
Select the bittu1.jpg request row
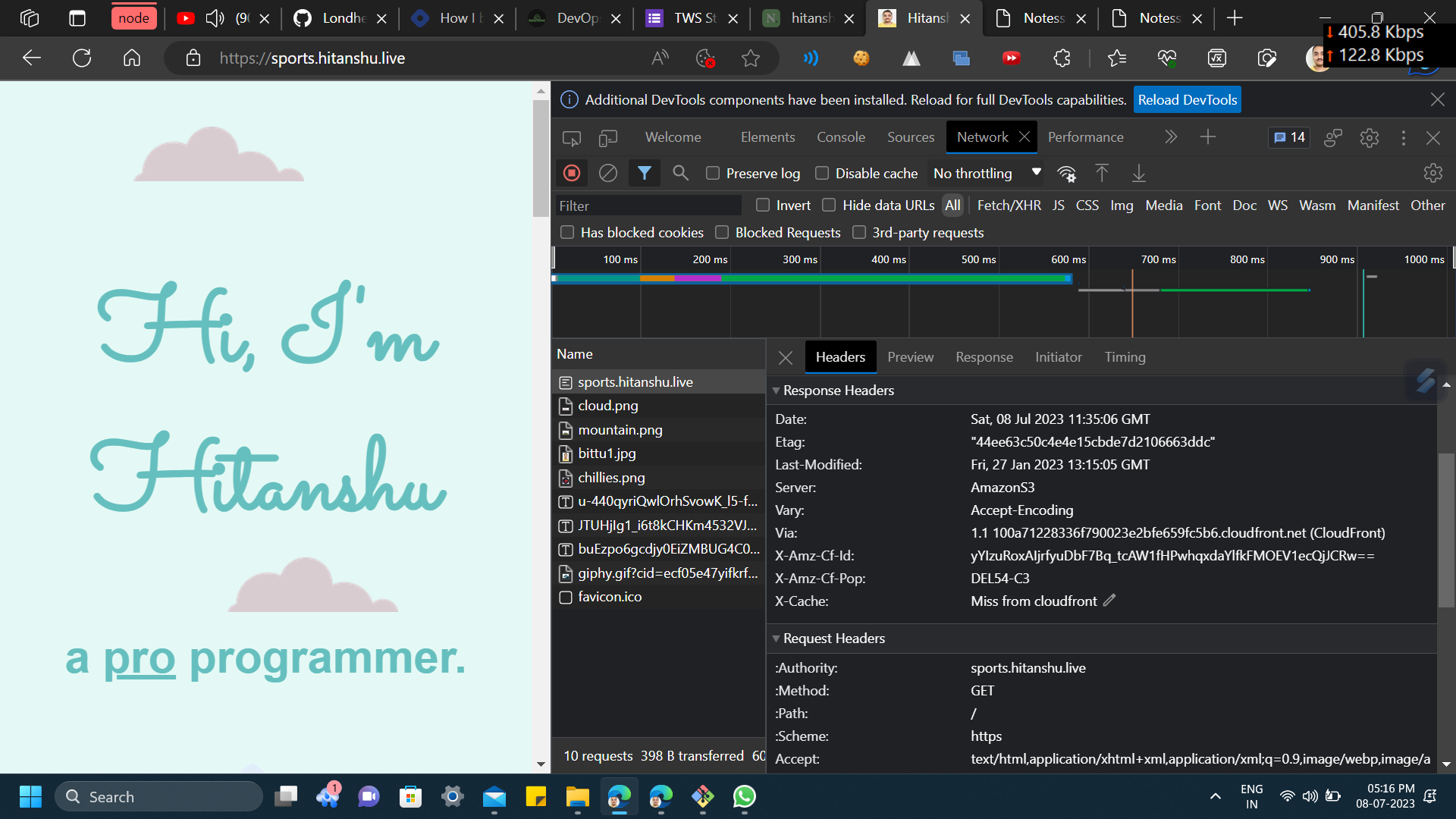coord(658,453)
